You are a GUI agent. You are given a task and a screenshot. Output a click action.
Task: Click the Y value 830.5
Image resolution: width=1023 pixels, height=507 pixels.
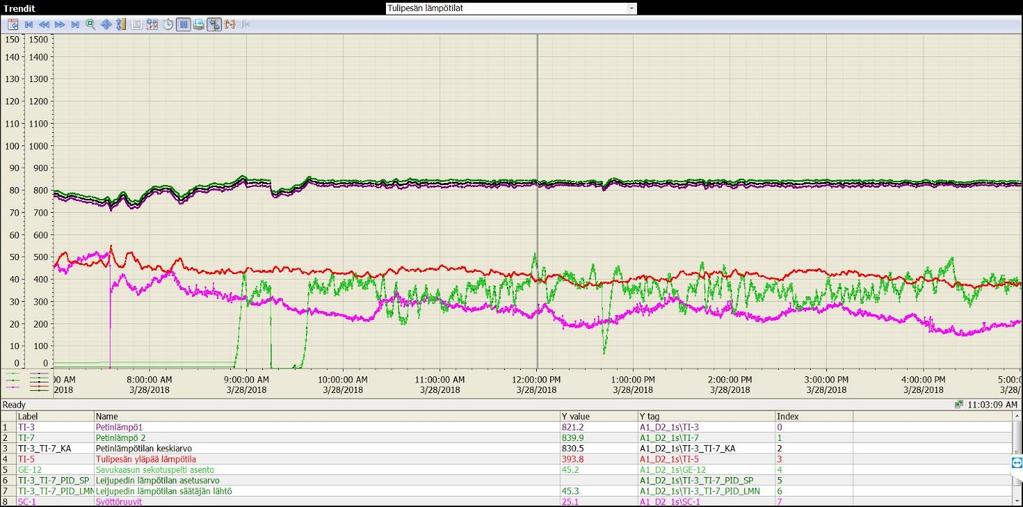click(x=572, y=448)
